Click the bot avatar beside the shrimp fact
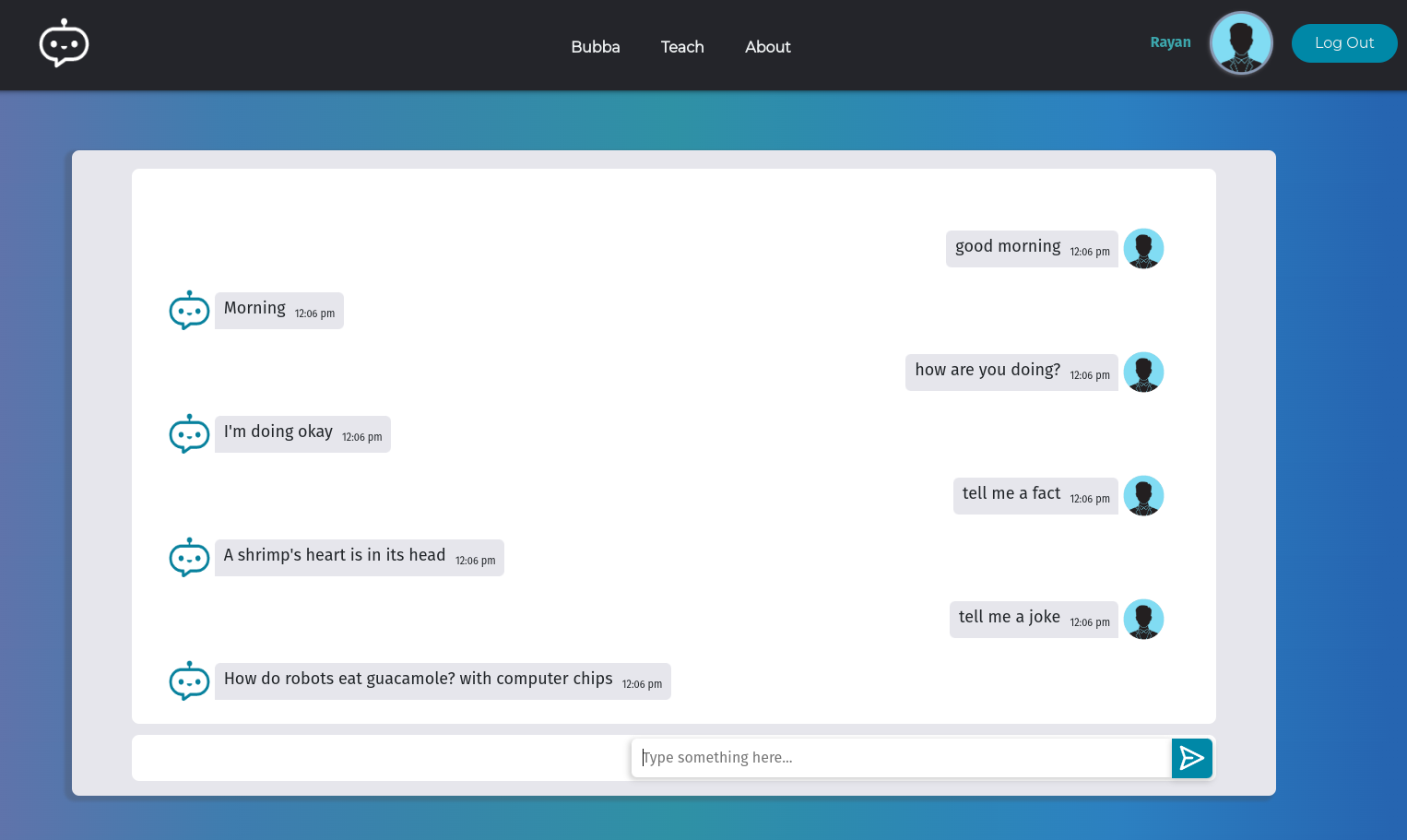 tap(189, 557)
